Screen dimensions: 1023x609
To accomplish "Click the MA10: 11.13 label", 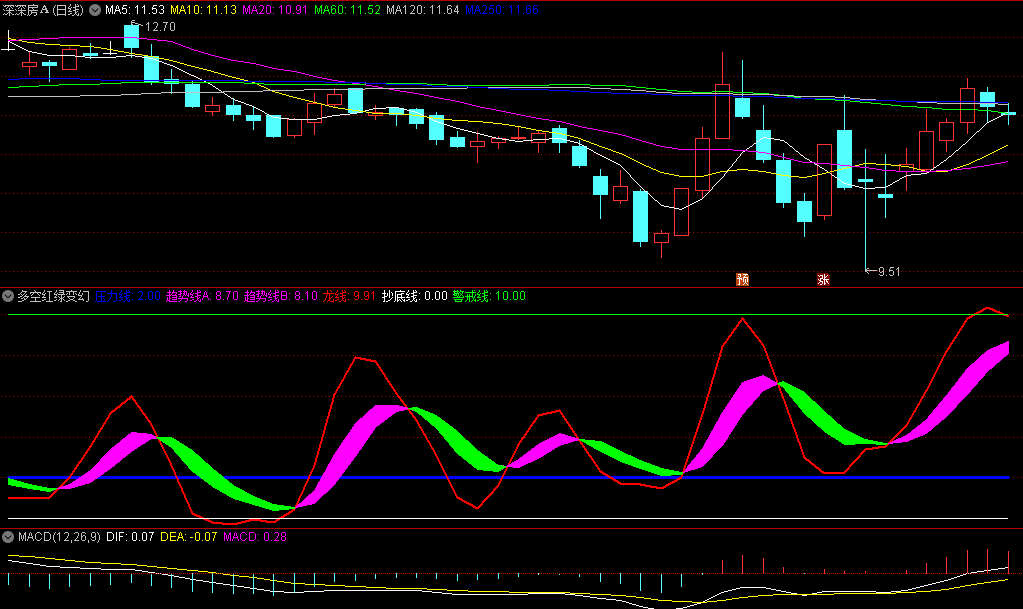I will pos(204,10).
